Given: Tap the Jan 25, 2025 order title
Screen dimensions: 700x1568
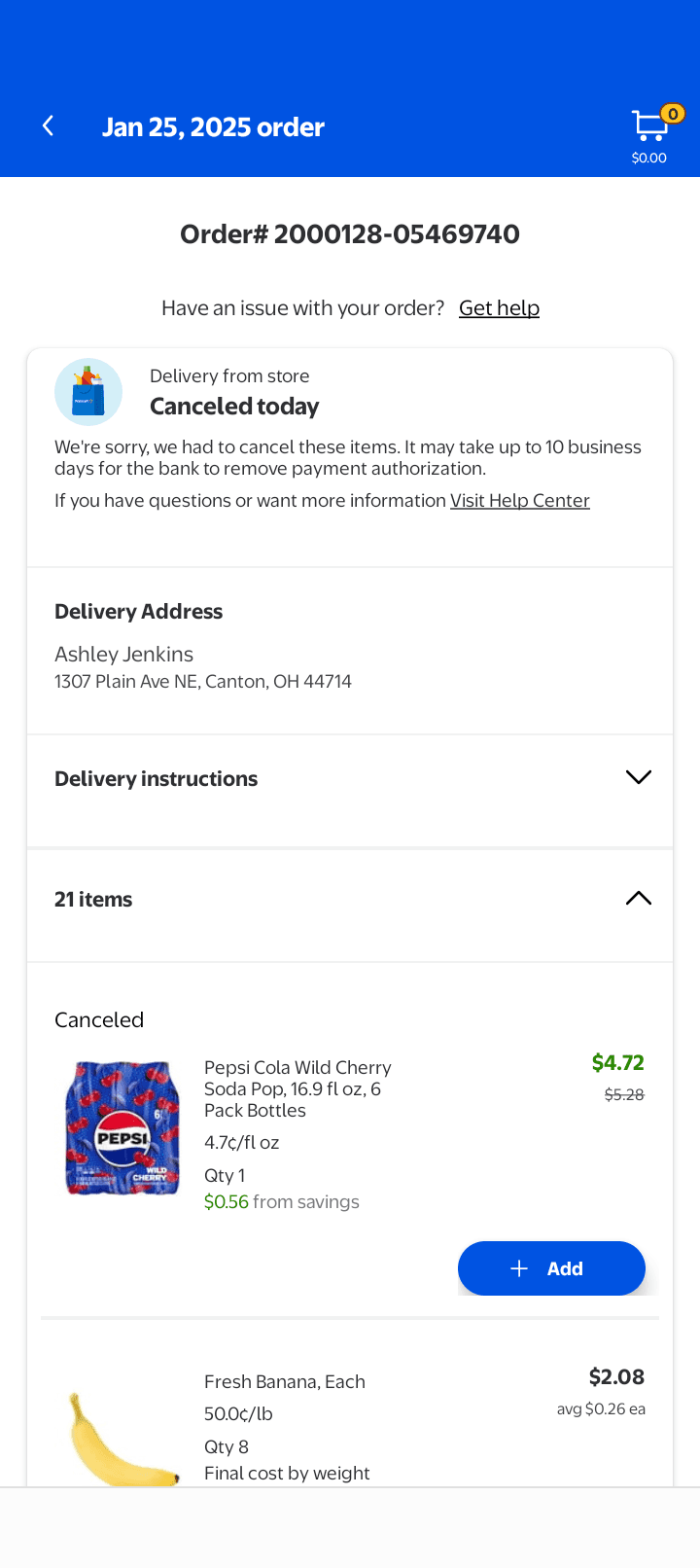Looking at the screenshot, I should pos(213,127).
